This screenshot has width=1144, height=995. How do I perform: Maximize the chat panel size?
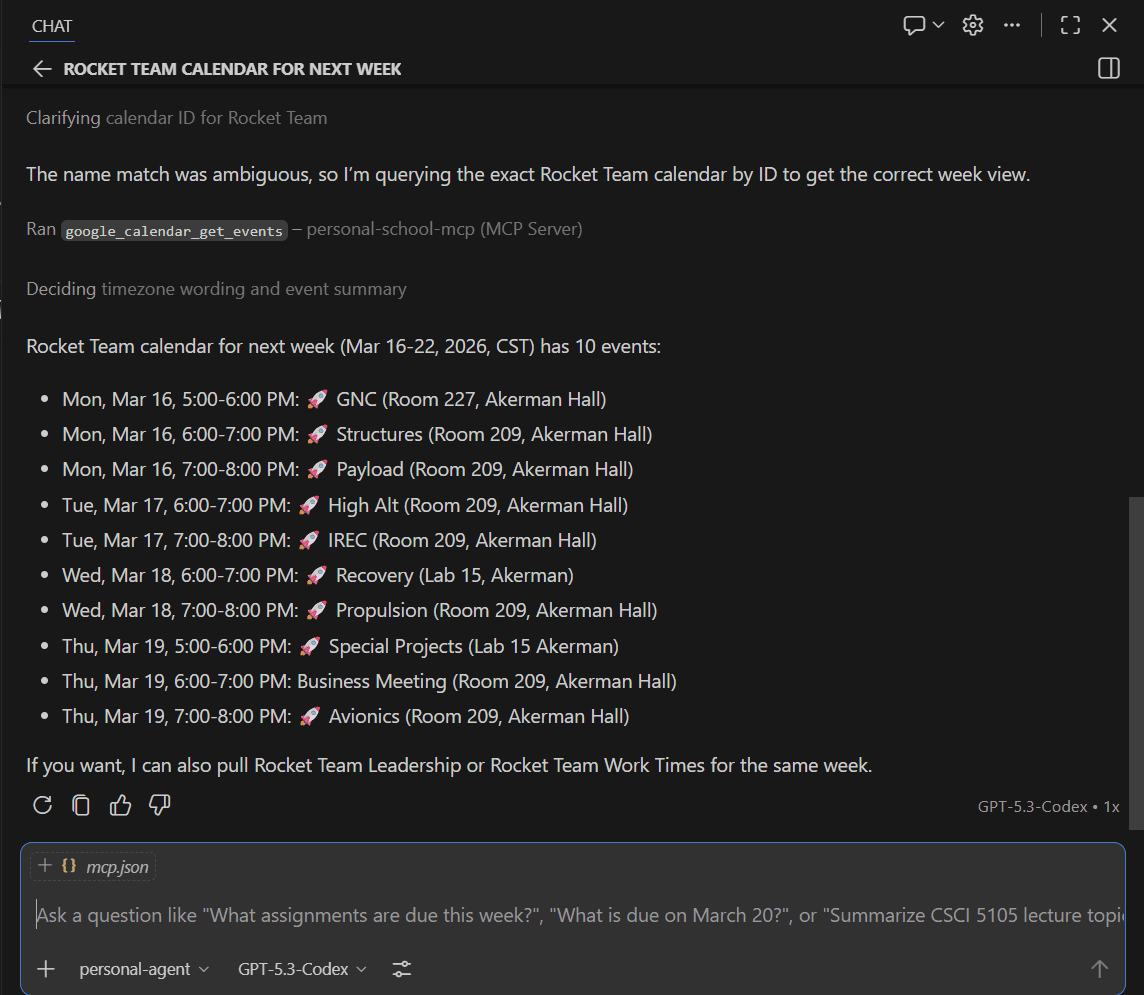click(x=1070, y=26)
